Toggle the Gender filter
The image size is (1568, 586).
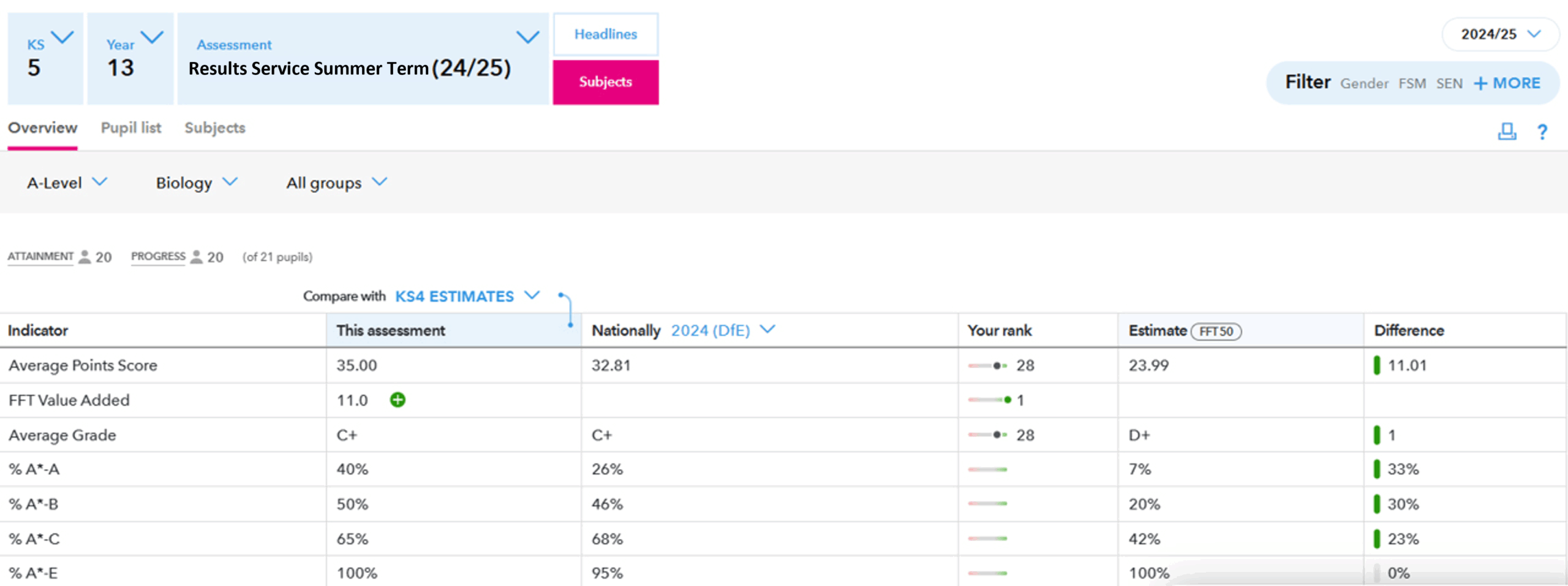pos(1364,83)
